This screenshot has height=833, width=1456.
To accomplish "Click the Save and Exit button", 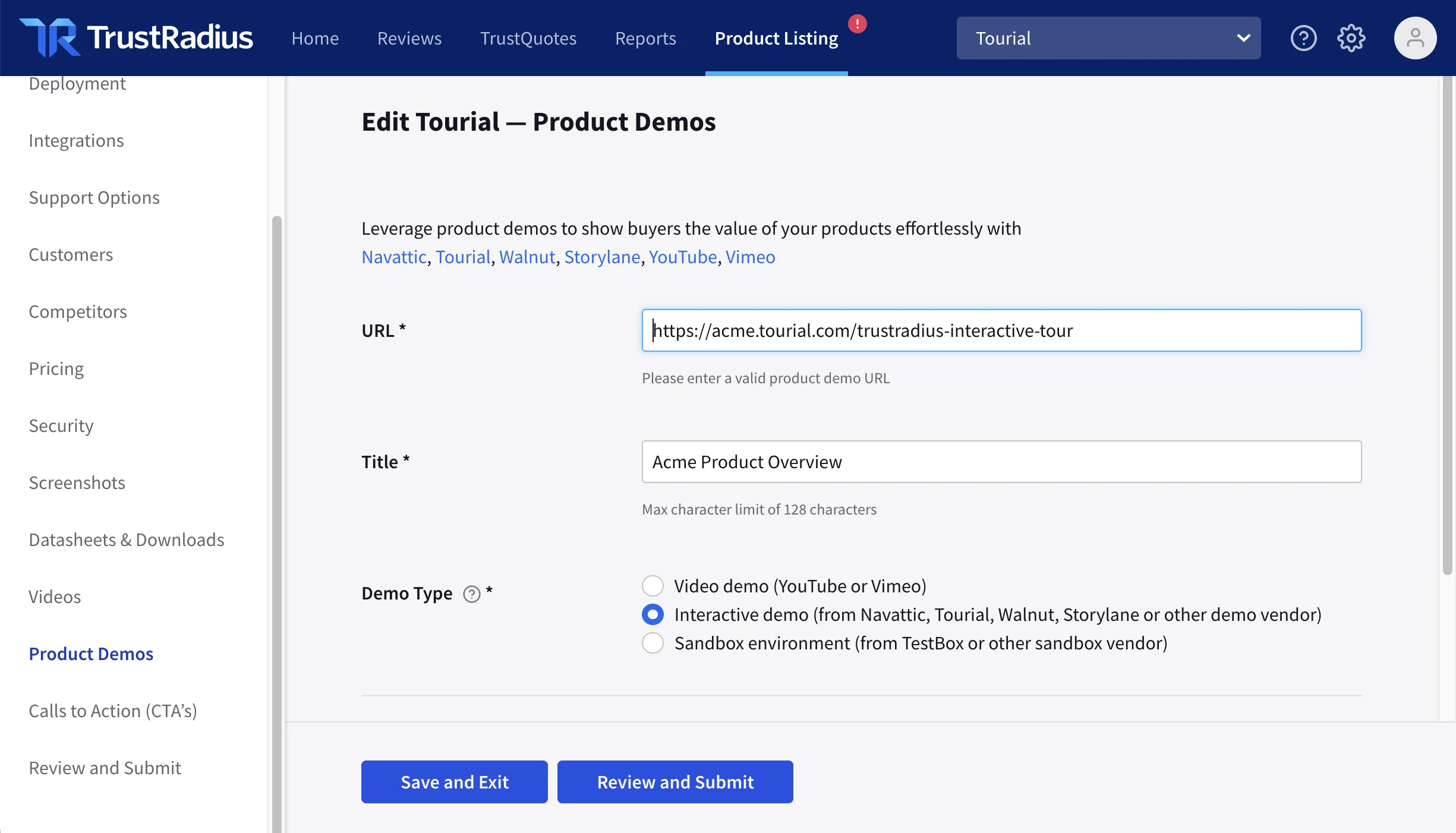I will click(x=454, y=782).
